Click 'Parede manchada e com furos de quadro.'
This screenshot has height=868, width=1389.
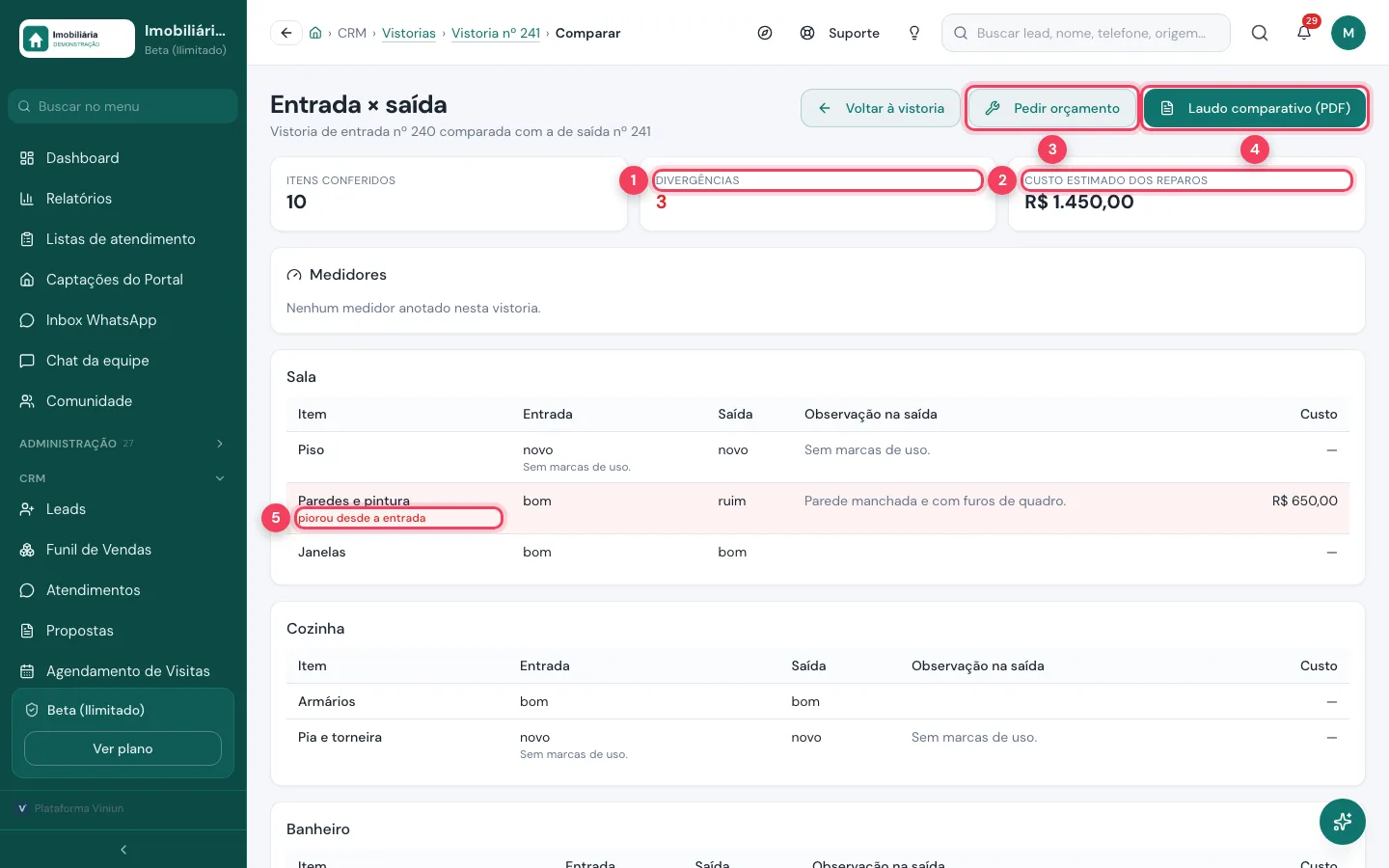coord(936,501)
